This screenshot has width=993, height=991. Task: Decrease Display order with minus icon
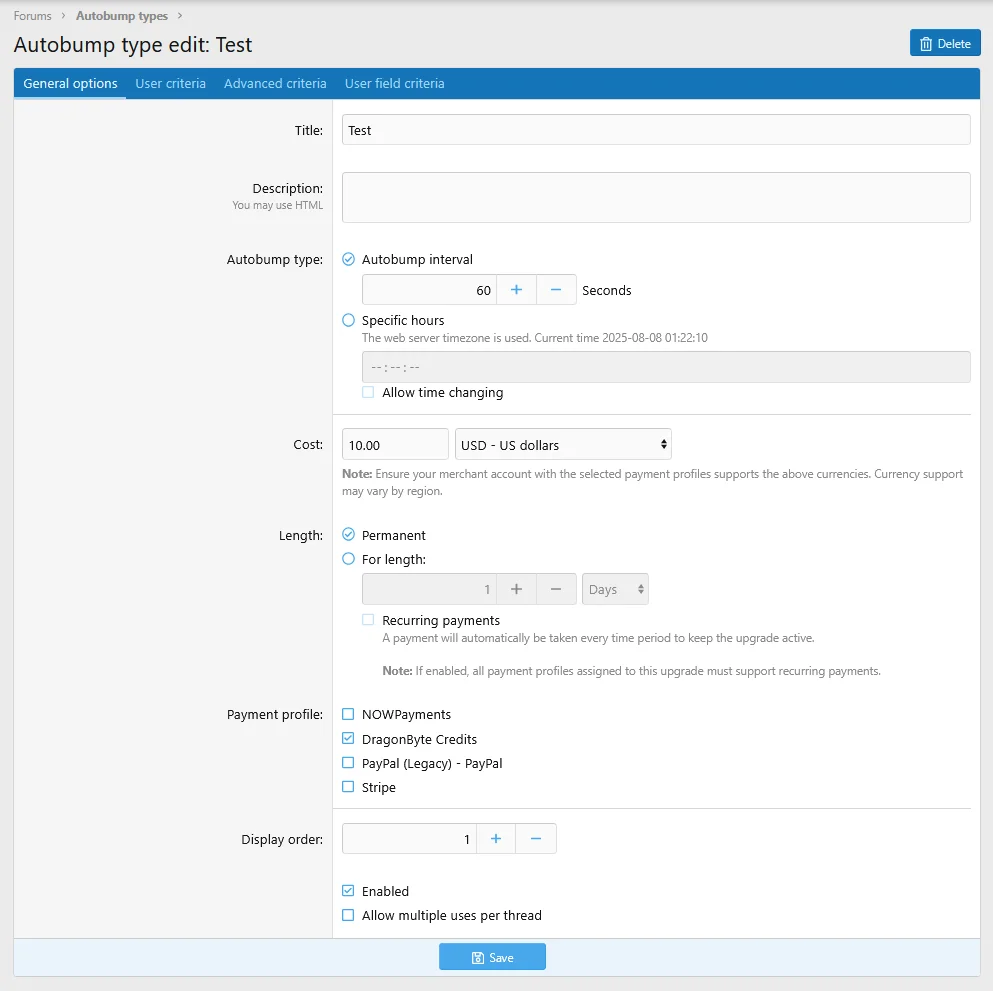click(x=536, y=838)
